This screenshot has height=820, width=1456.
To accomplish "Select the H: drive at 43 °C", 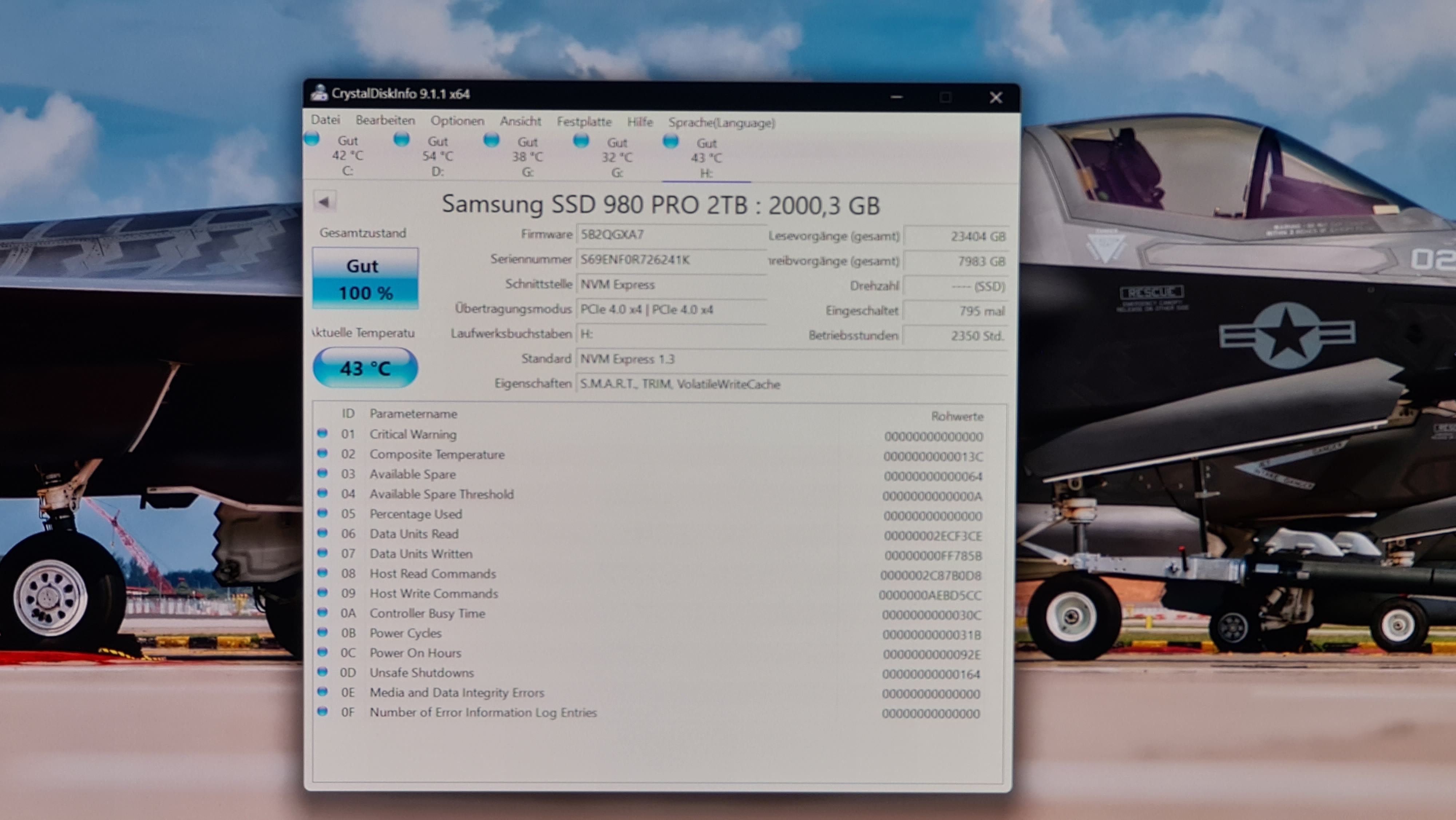I will pos(706,158).
